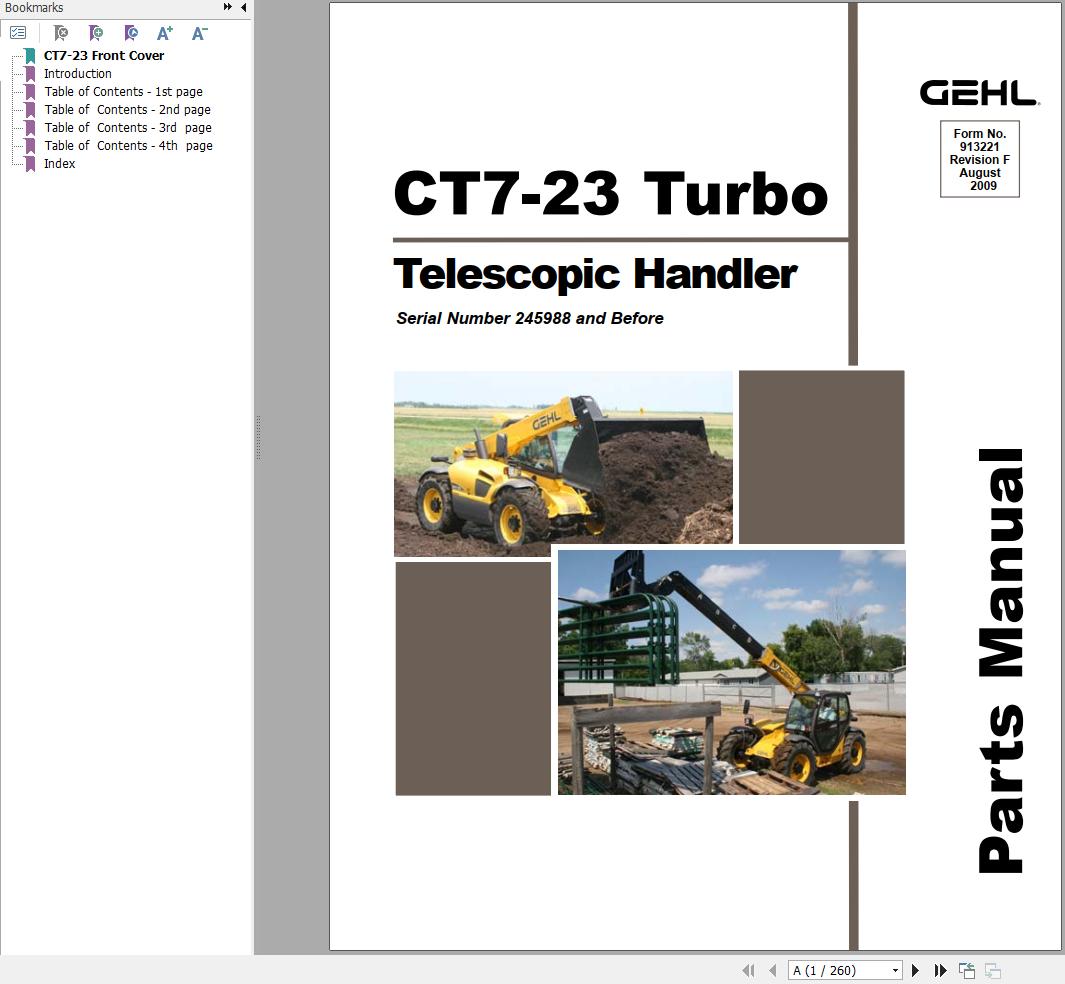The height and width of the screenshot is (984, 1065).
Task: Open Table of Contents - 1st page bookmark
Action: tap(124, 92)
